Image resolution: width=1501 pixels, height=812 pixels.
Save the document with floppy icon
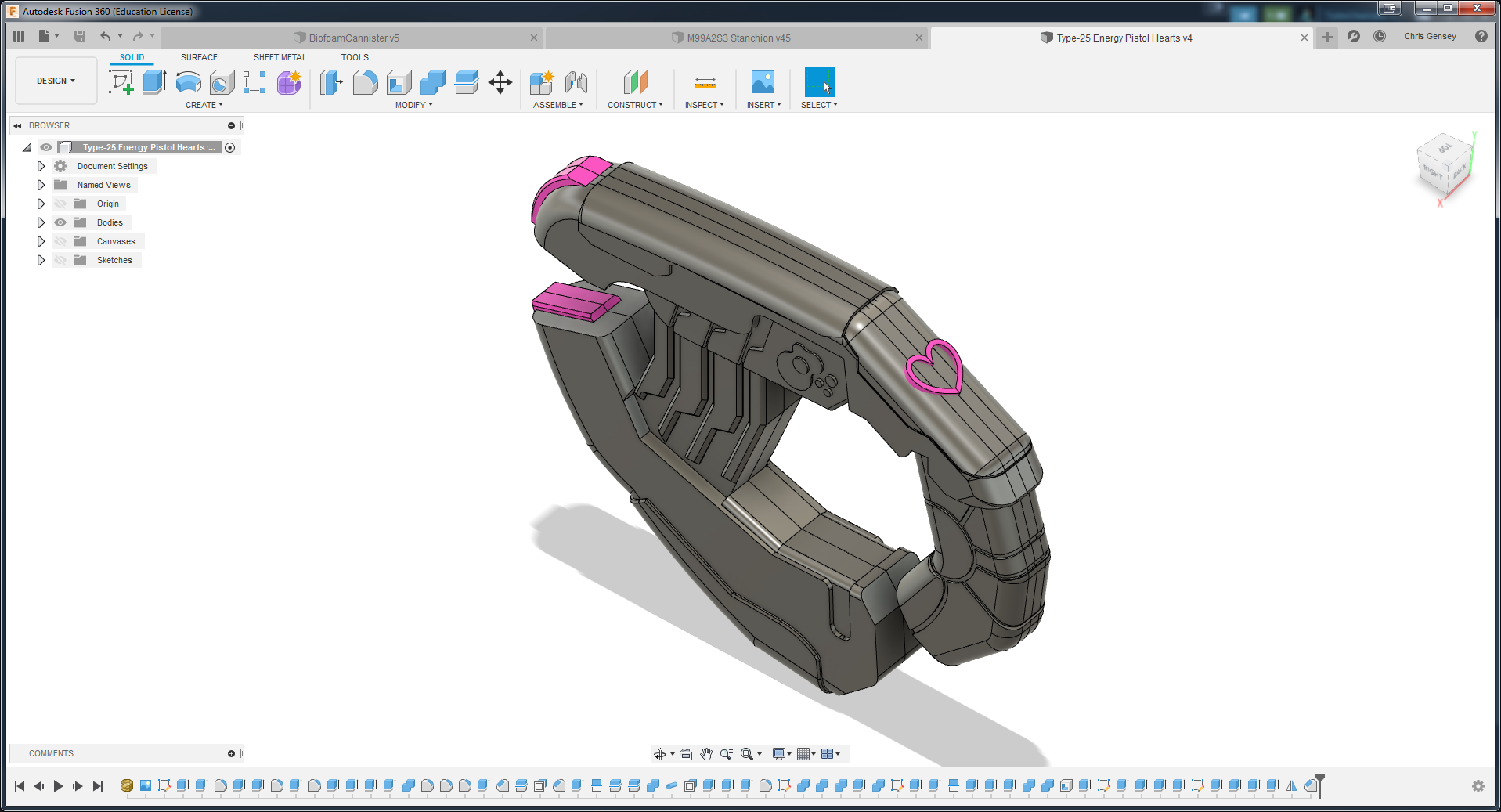80,36
